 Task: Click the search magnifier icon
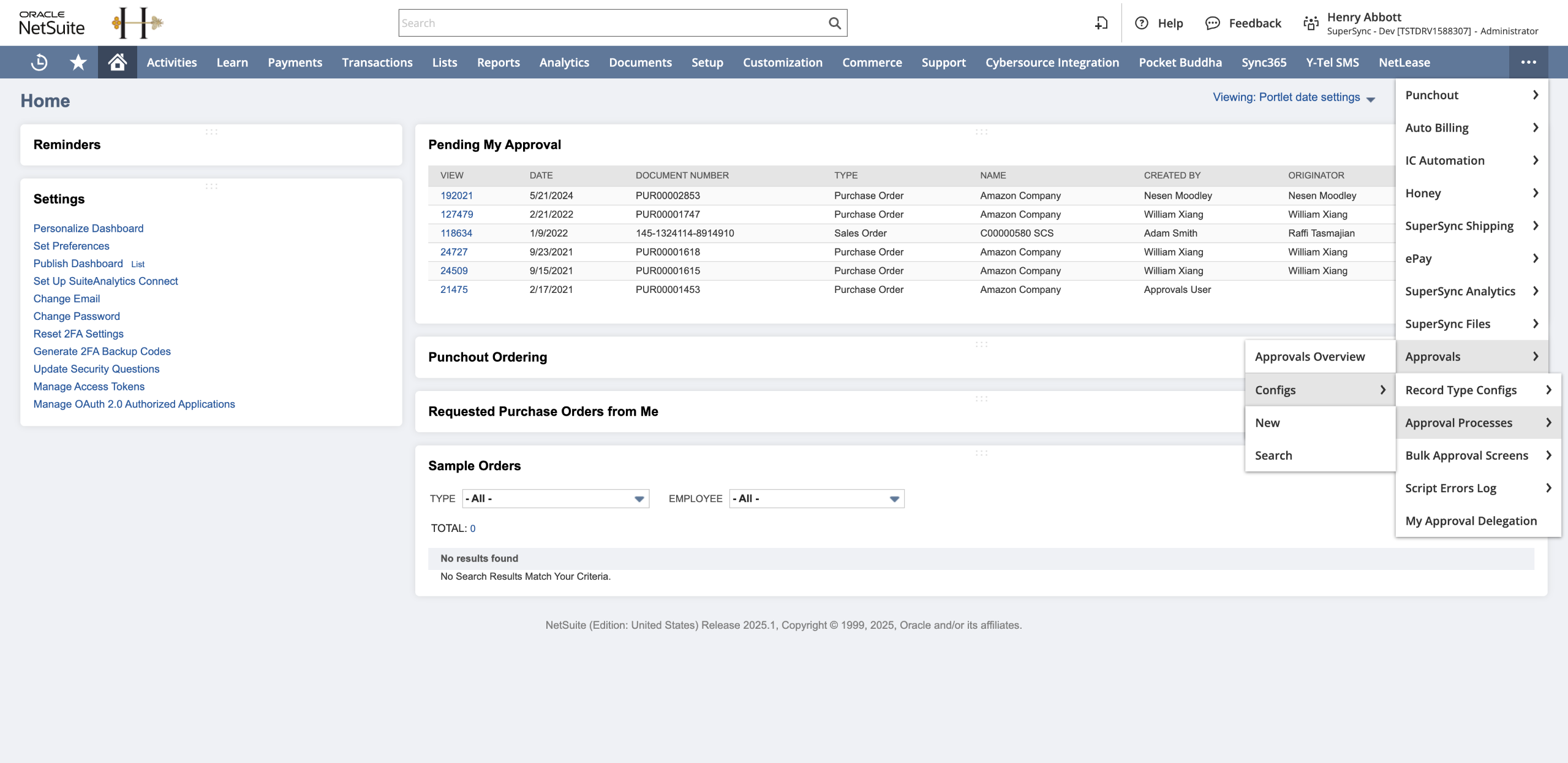click(834, 23)
